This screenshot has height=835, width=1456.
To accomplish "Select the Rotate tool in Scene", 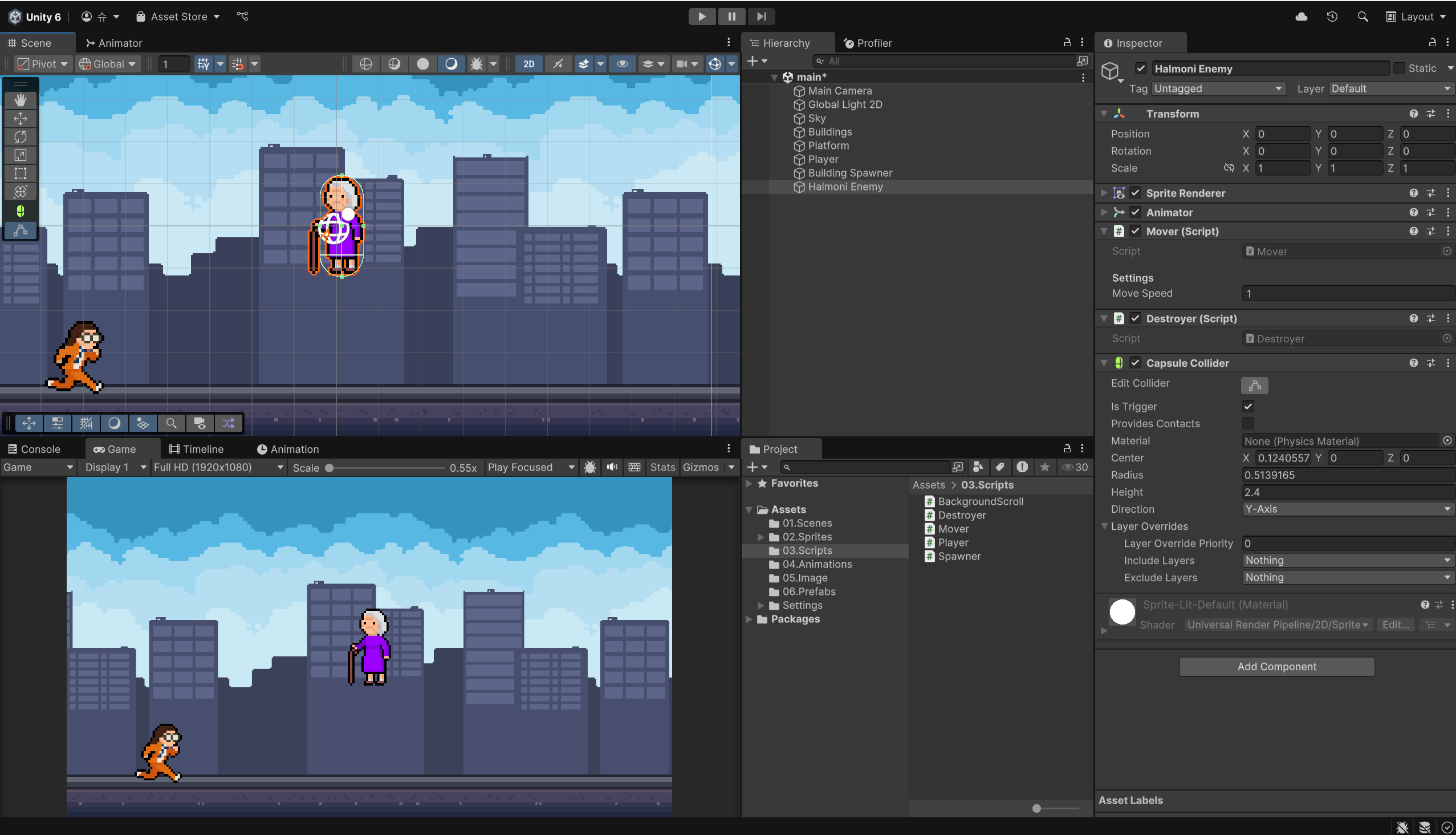I will pyautogui.click(x=20, y=137).
